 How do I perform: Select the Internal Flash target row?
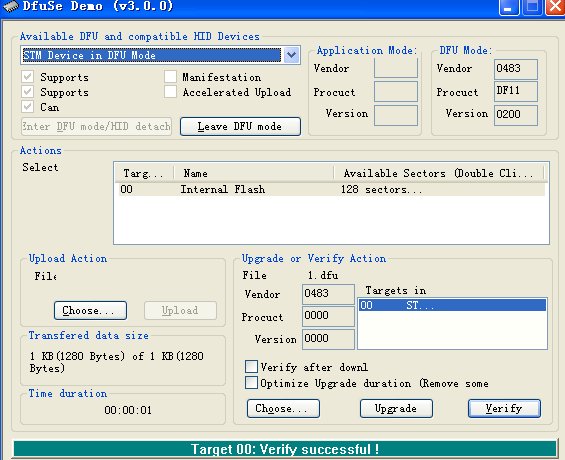pyautogui.click(x=332, y=189)
